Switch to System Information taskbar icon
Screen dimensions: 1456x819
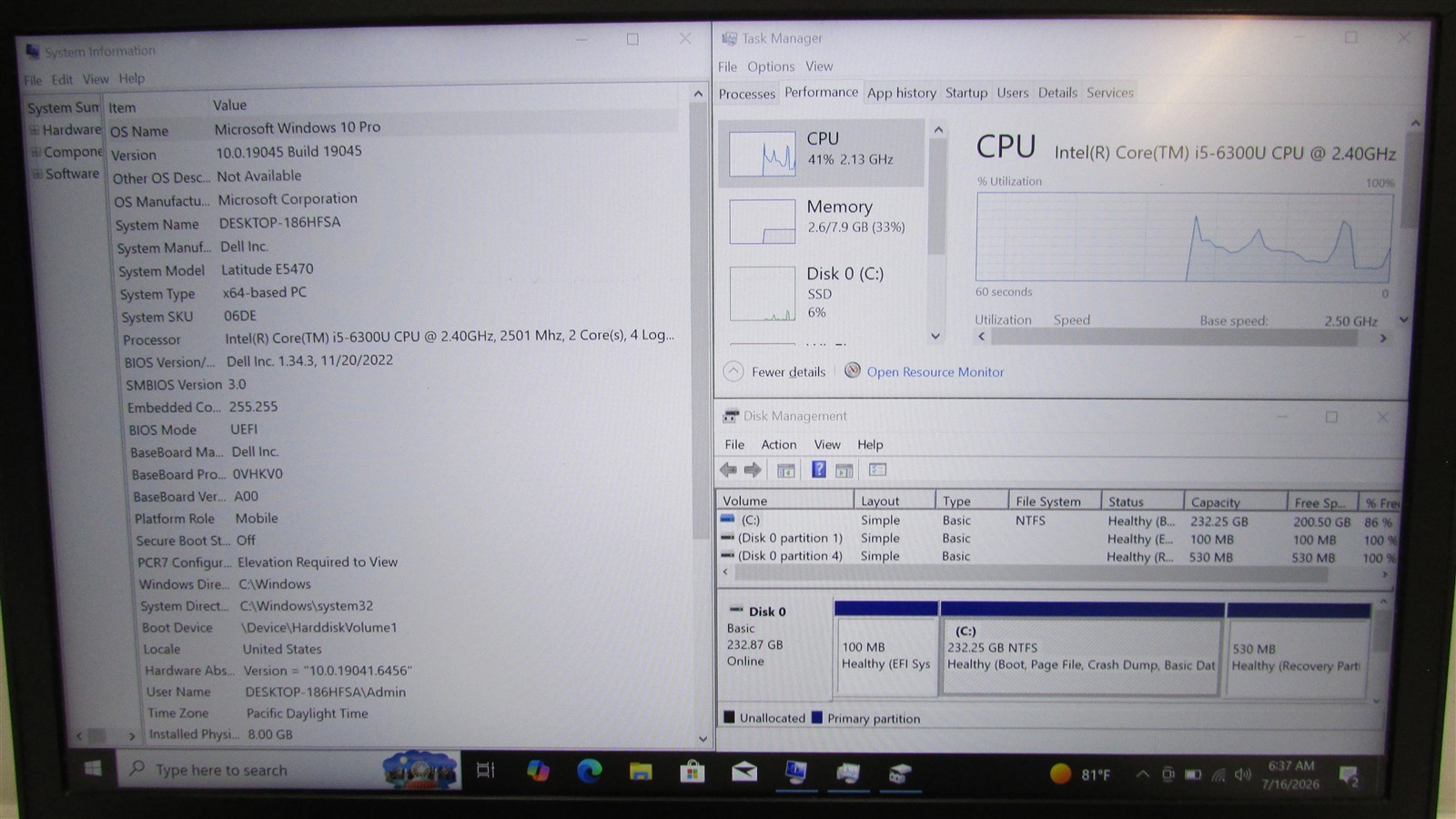796,773
